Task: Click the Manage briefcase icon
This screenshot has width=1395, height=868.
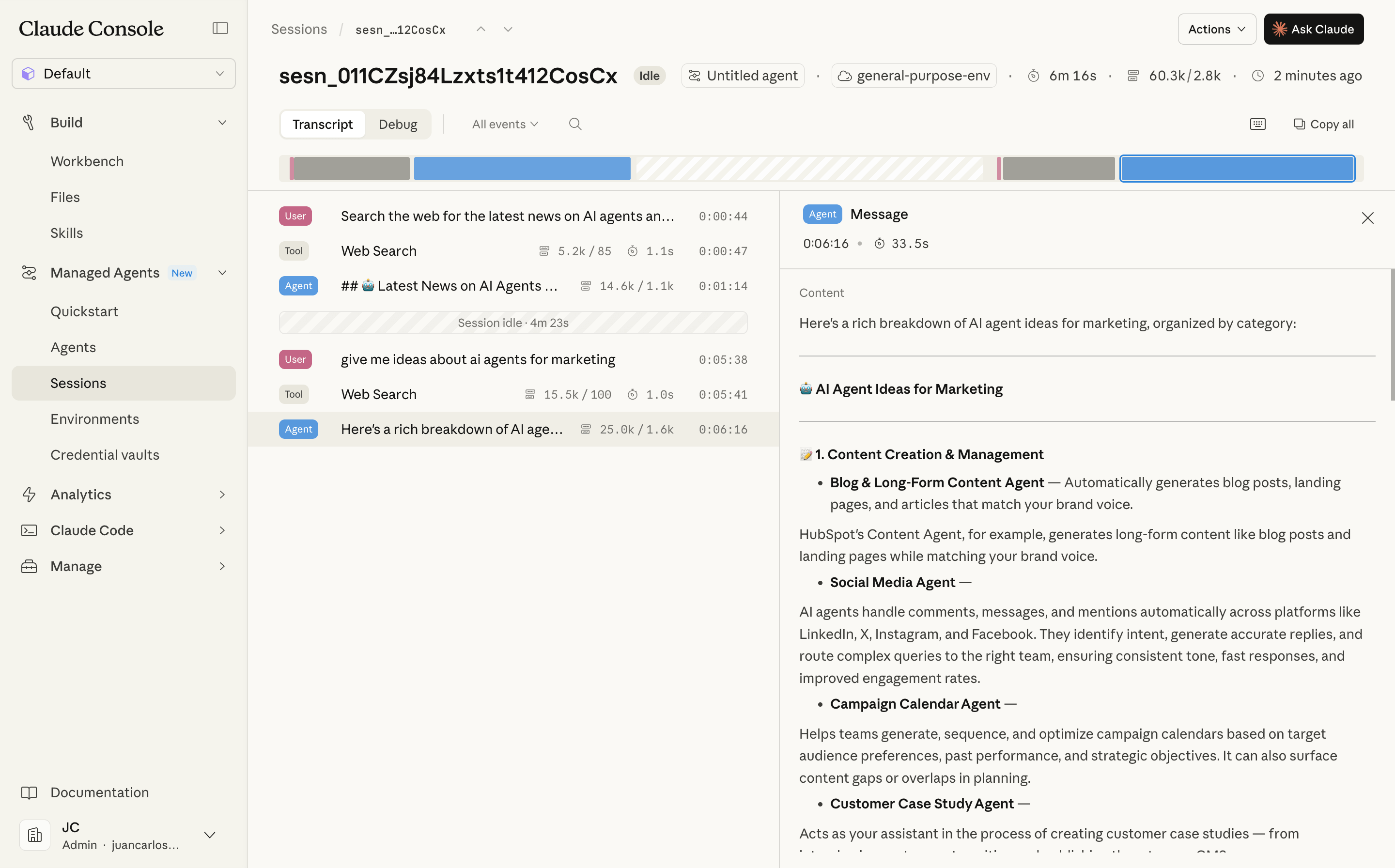Action: 29,566
